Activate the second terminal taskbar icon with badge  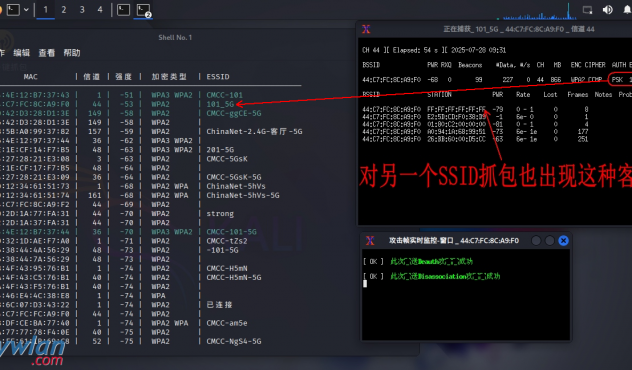(x=143, y=10)
